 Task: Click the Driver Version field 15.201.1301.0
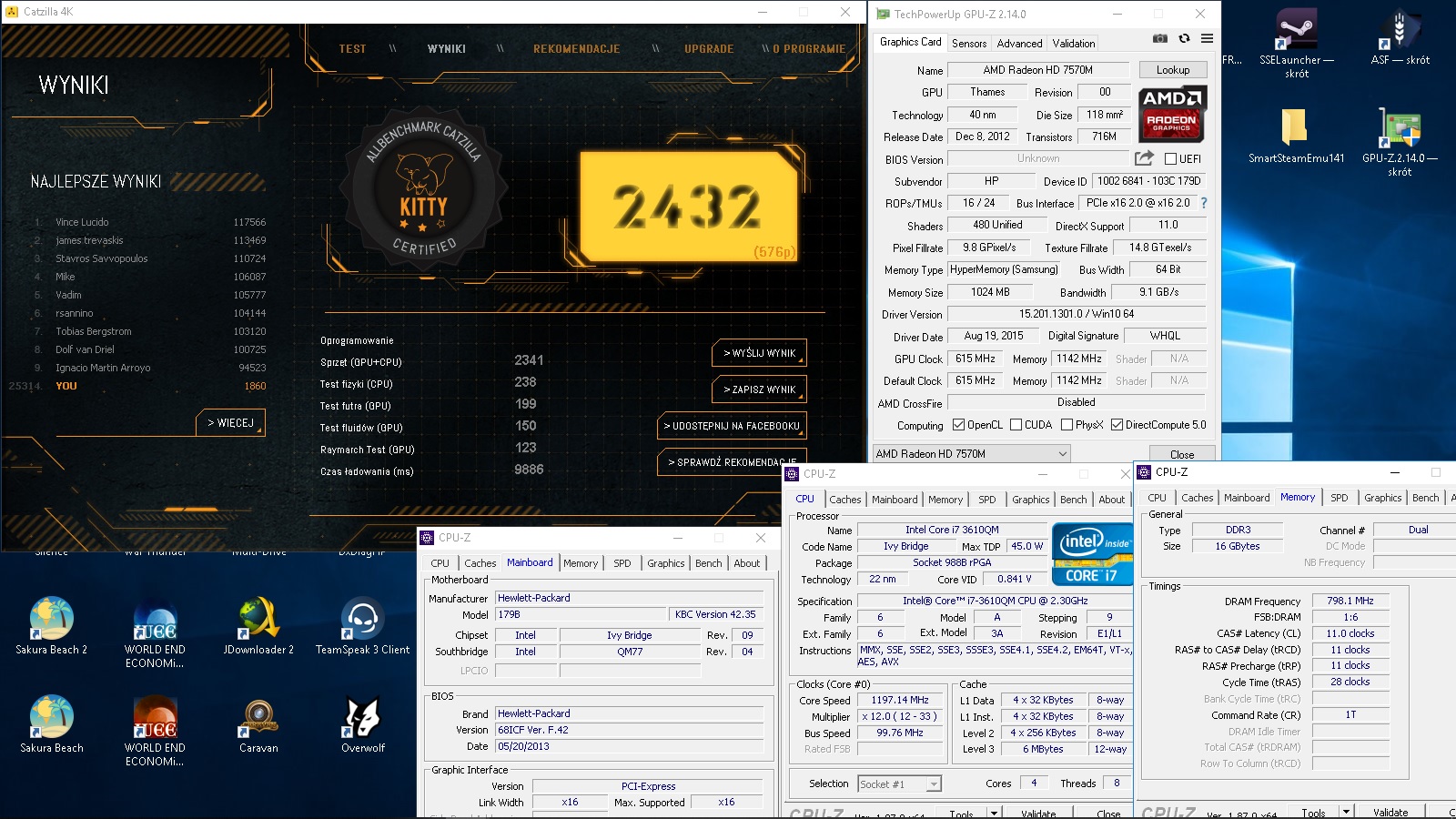click(1077, 314)
